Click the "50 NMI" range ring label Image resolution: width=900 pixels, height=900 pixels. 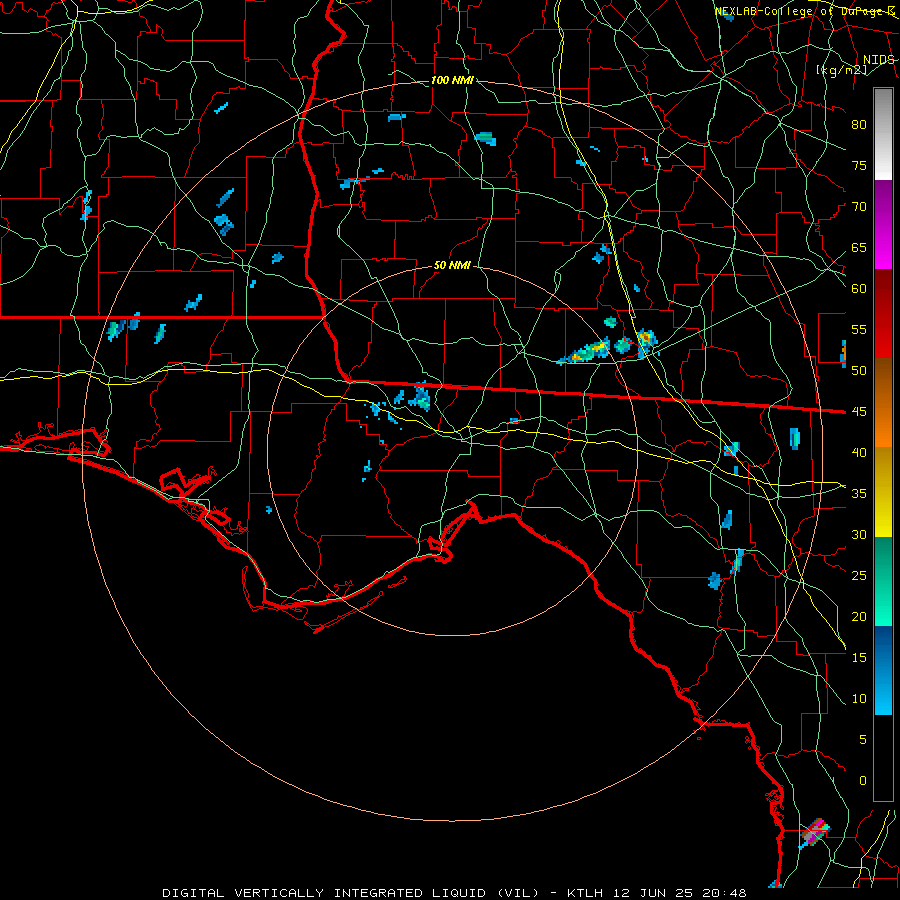(452, 265)
